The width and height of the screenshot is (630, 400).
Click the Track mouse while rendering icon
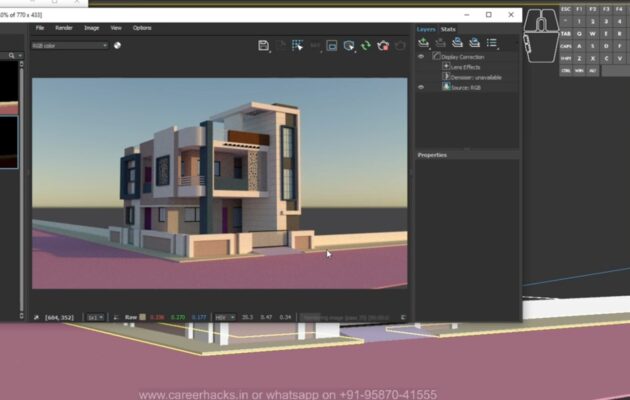pos(297,45)
